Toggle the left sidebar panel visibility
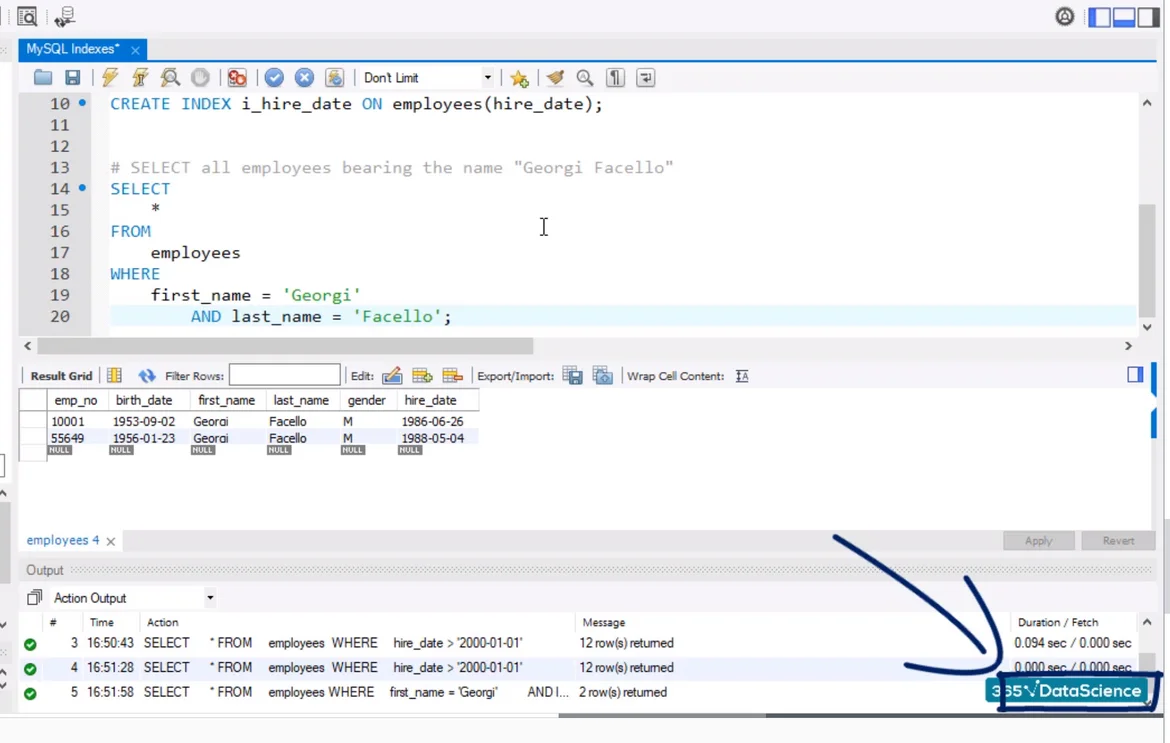Screen dimensions: 1170x743 tap(1100, 17)
